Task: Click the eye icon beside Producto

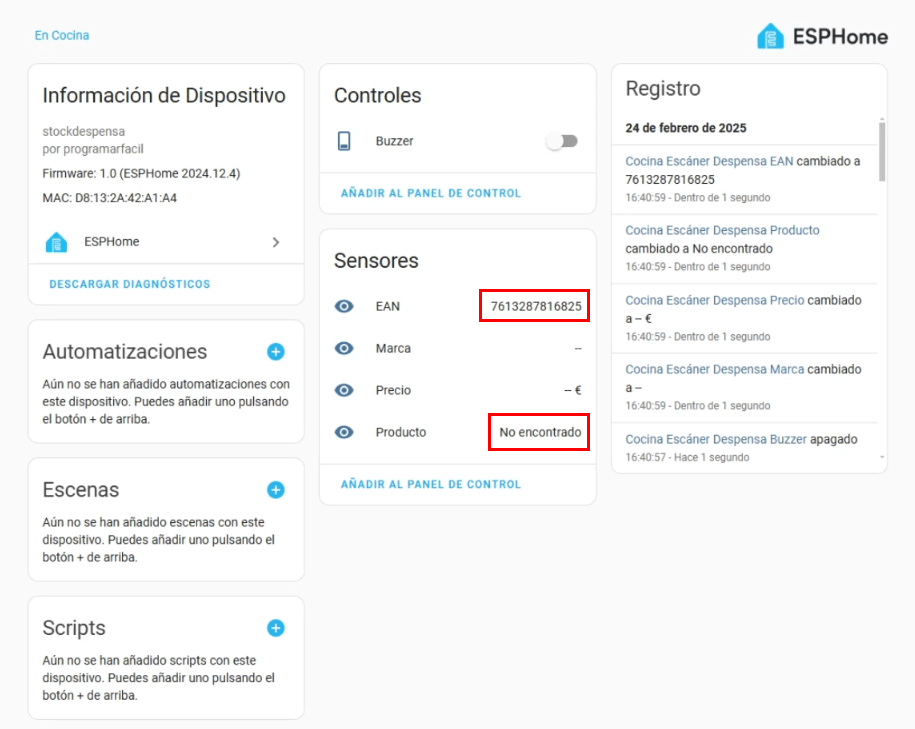Action: tap(344, 432)
